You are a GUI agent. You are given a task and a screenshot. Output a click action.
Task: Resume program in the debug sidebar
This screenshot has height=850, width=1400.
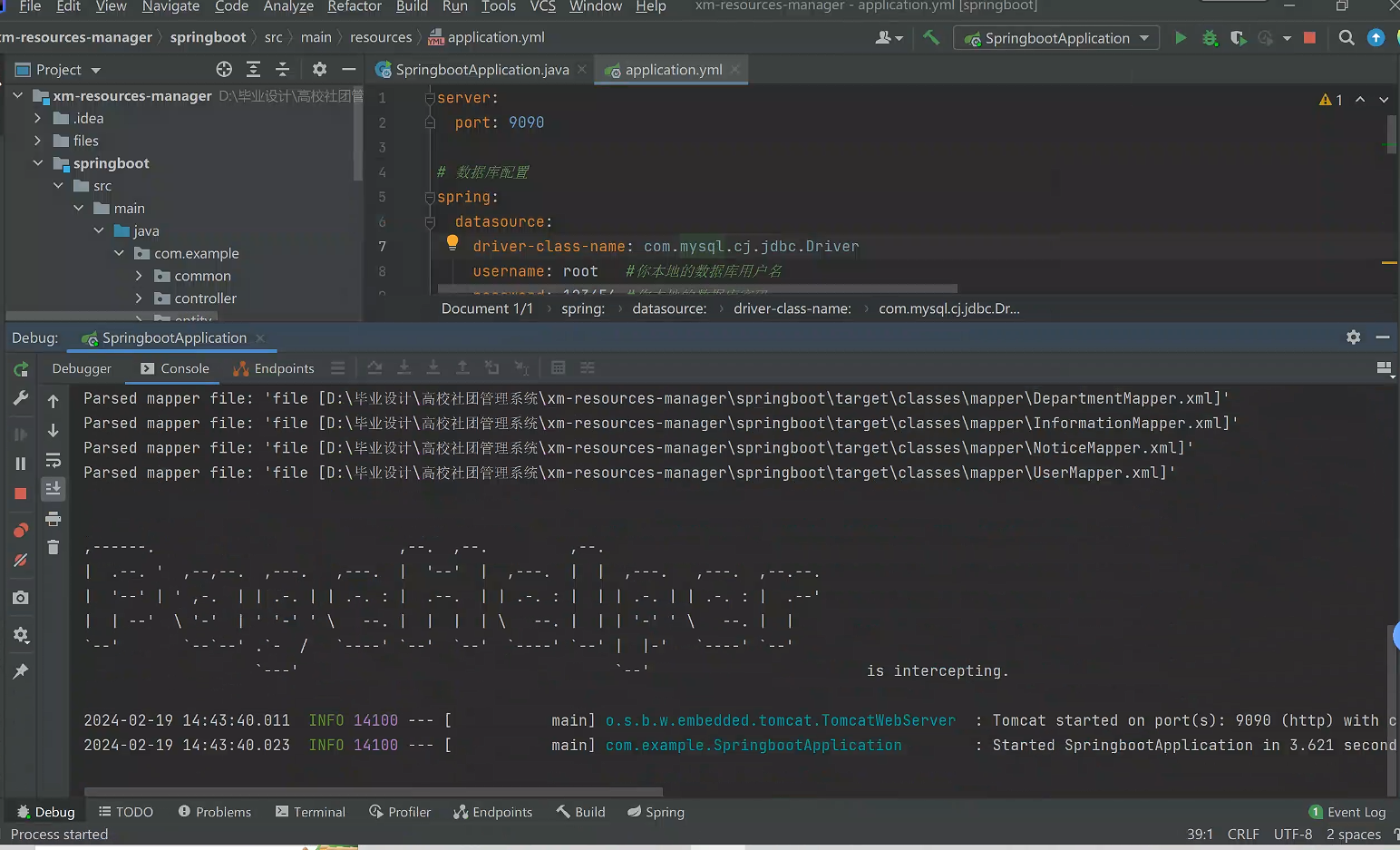pyautogui.click(x=21, y=435)
